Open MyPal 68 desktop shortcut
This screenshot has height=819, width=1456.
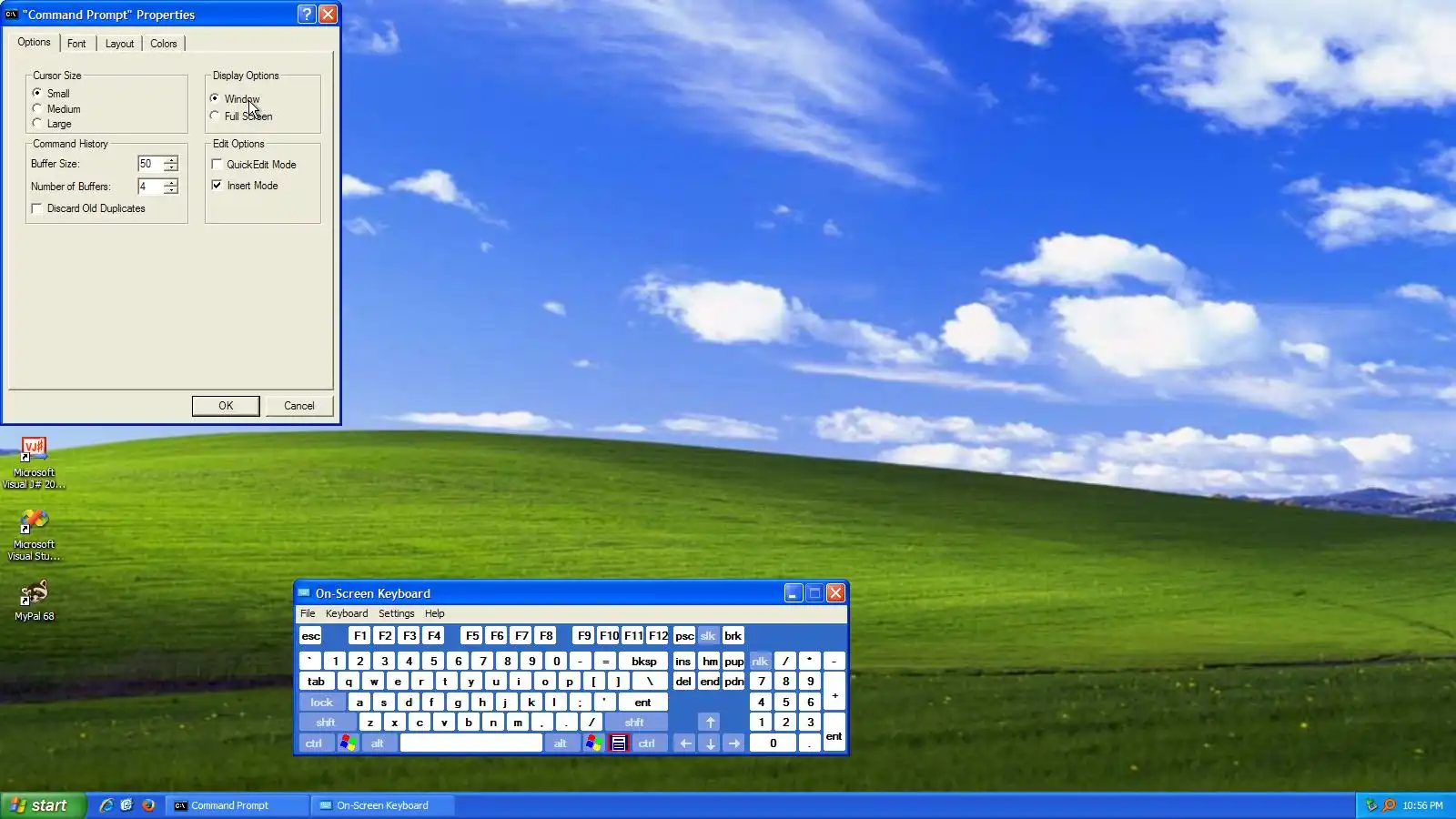point(34,602)
